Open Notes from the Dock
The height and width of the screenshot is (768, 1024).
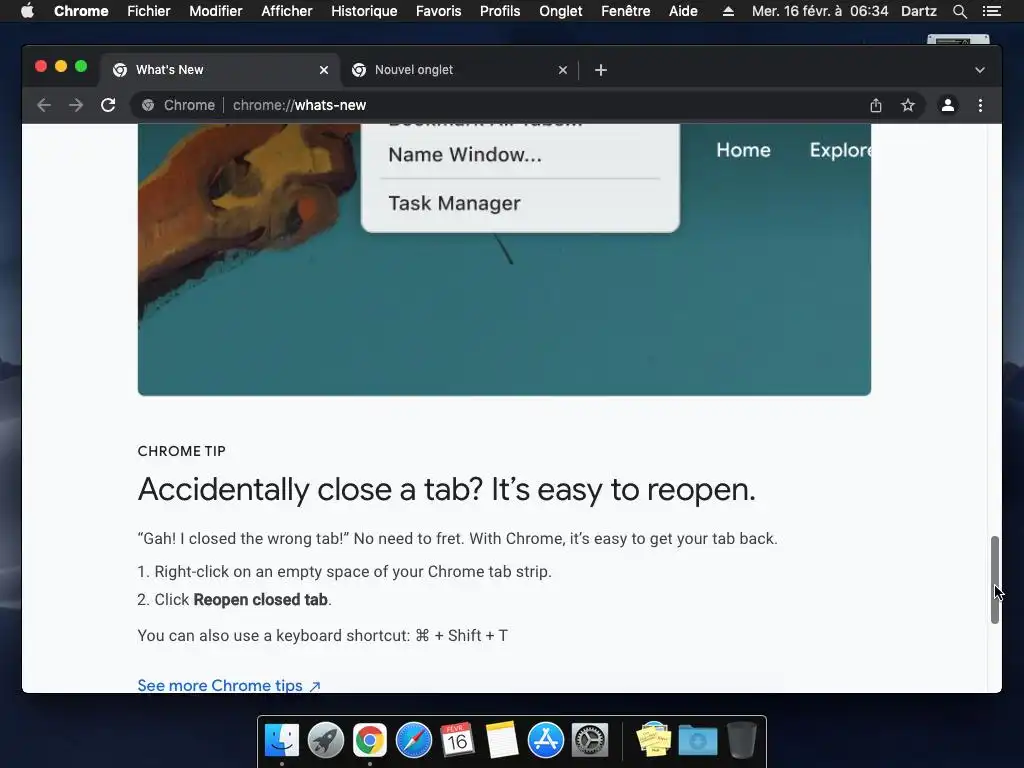click(x=502, y=741)
